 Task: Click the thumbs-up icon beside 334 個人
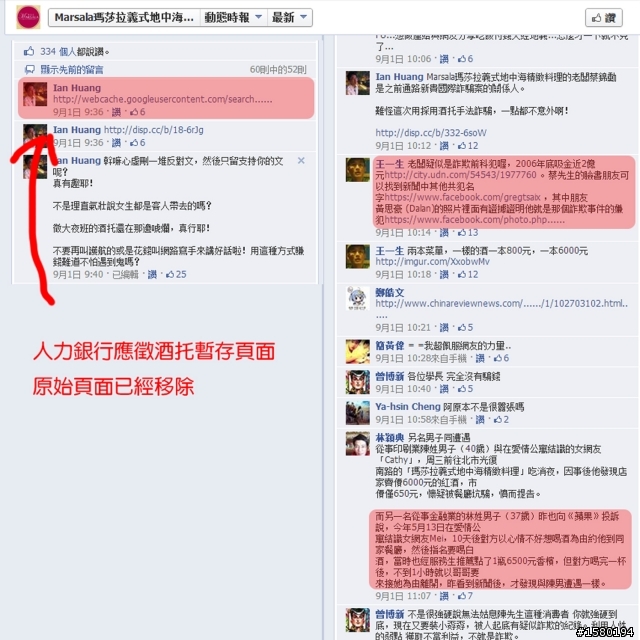29,51
